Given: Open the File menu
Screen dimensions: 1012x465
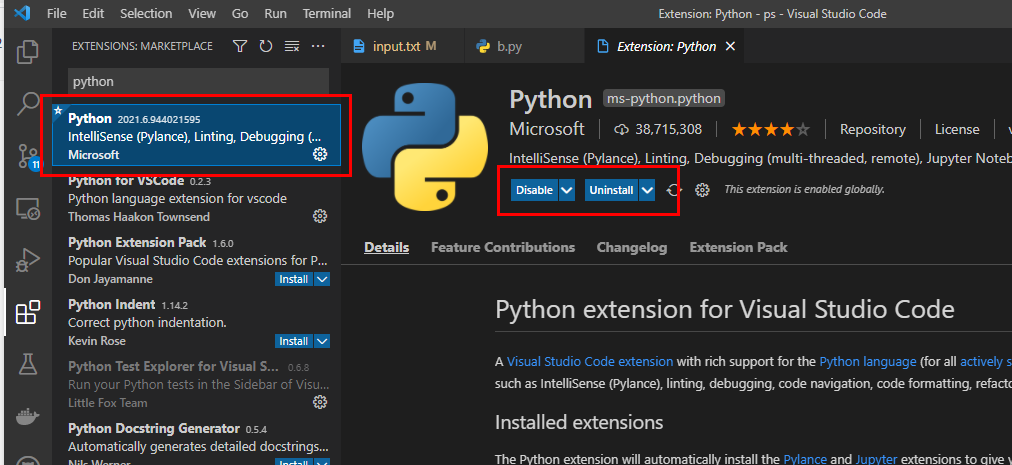Looking at the screenshot, I should [x=57, y=13].
